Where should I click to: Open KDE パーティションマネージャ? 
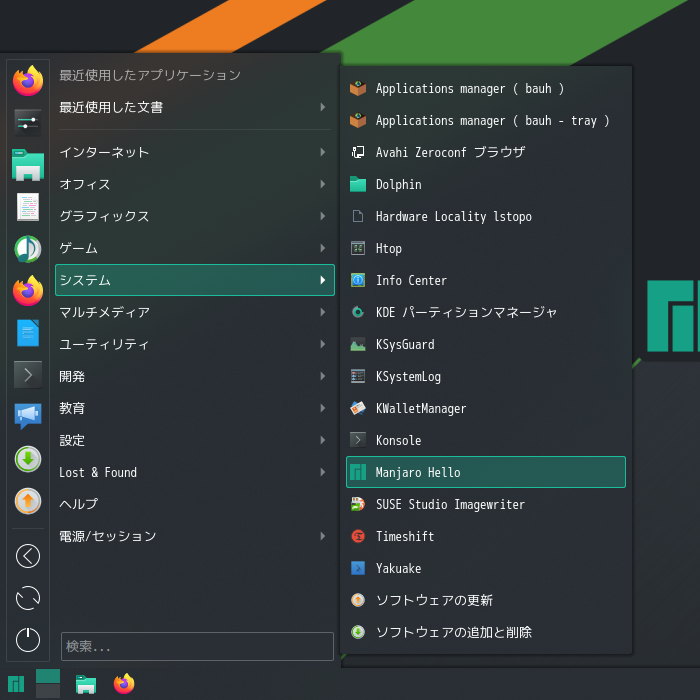point(486,312)
